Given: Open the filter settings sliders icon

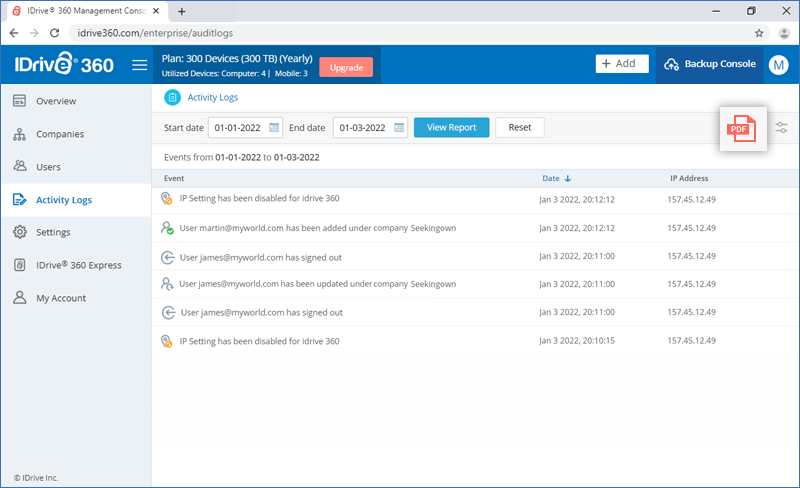Looking at the screenshot, I should tap(782, 128).
